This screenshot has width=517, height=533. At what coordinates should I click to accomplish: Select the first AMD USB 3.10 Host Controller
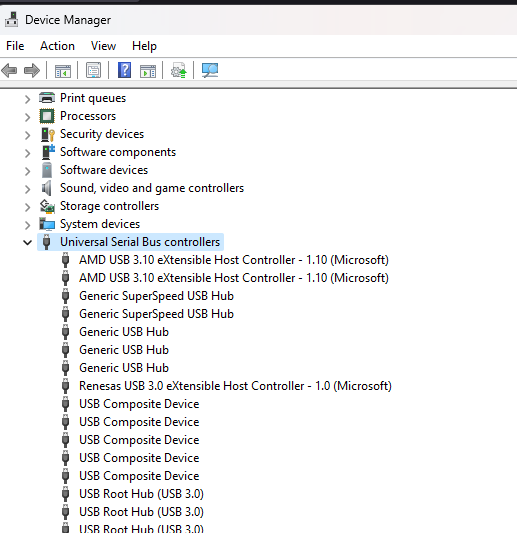[234, 260]
